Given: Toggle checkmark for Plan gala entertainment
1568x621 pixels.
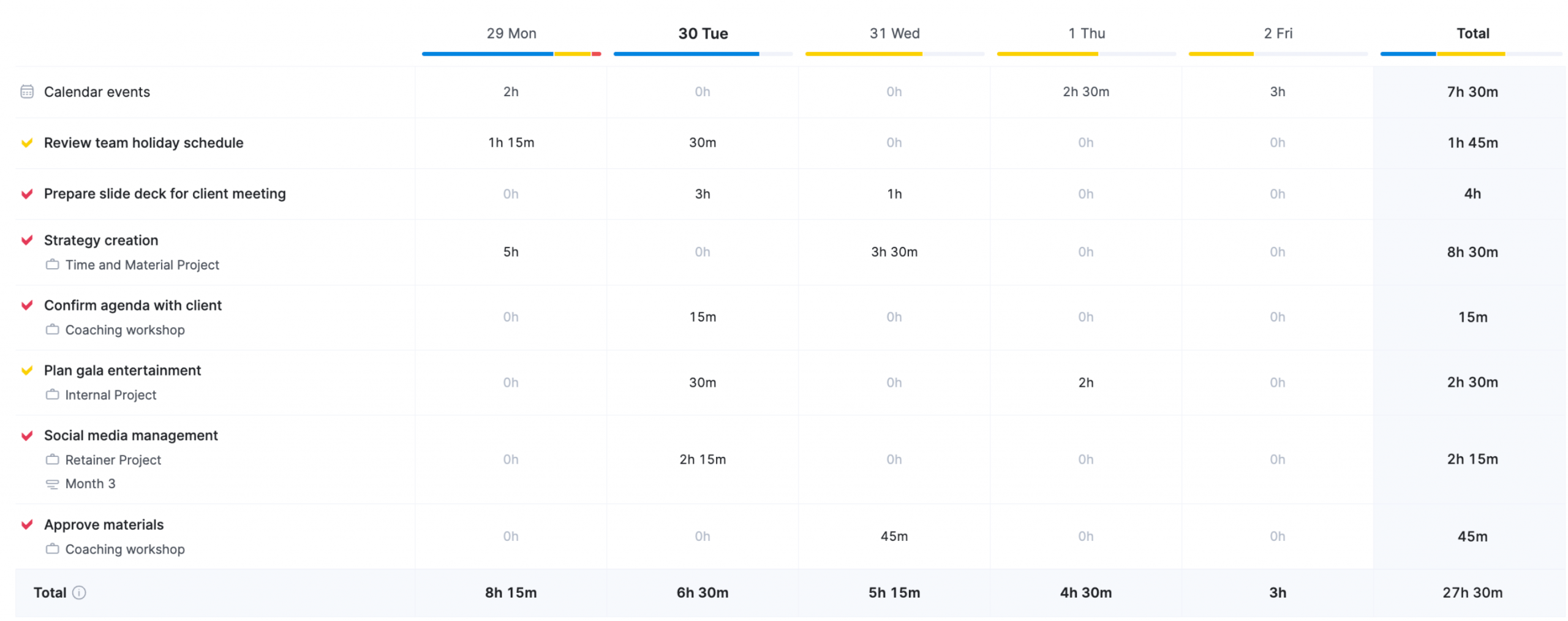Looking at the screenshot, I should pos(27,370).
